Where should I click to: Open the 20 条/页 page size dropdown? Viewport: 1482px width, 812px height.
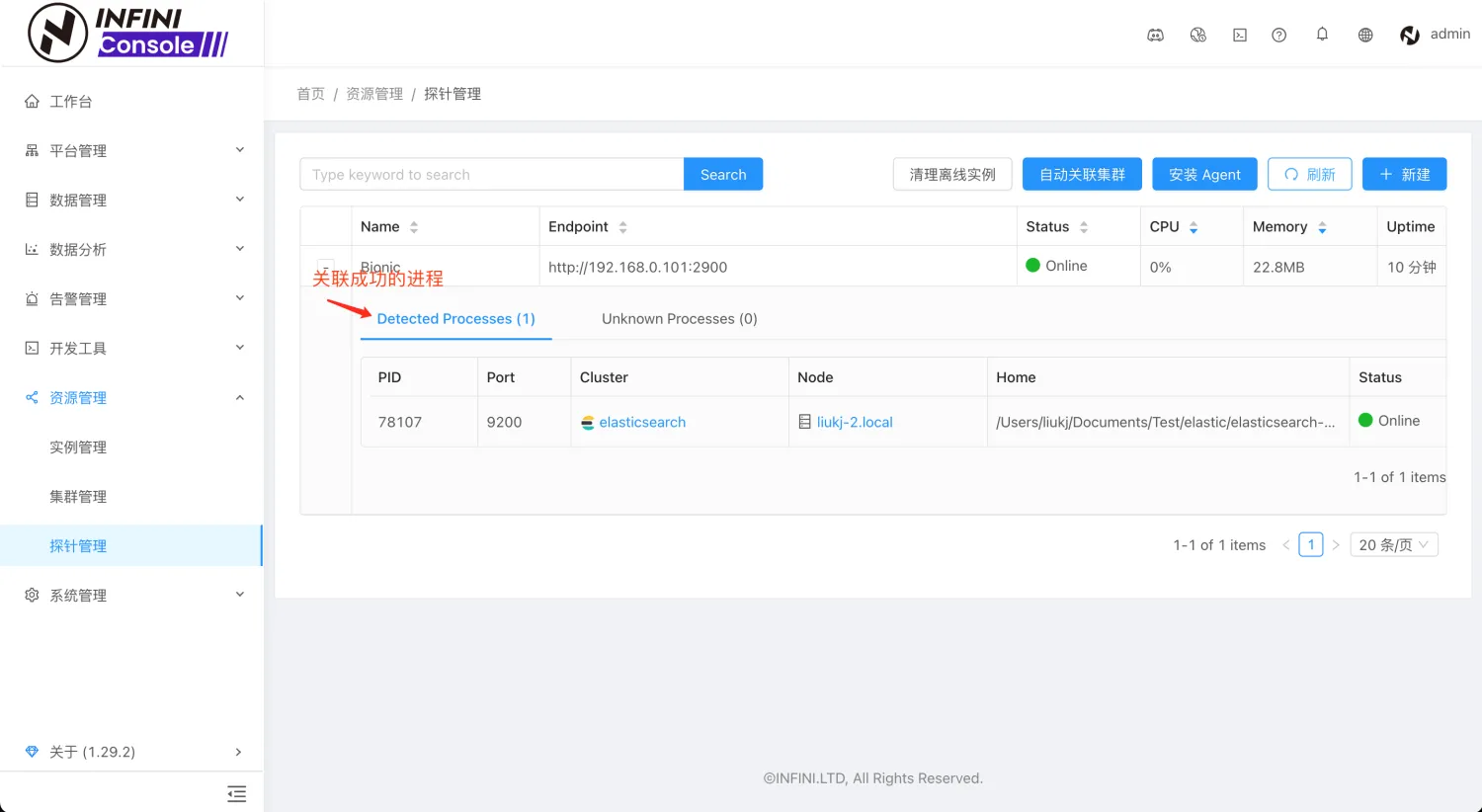1394,544
